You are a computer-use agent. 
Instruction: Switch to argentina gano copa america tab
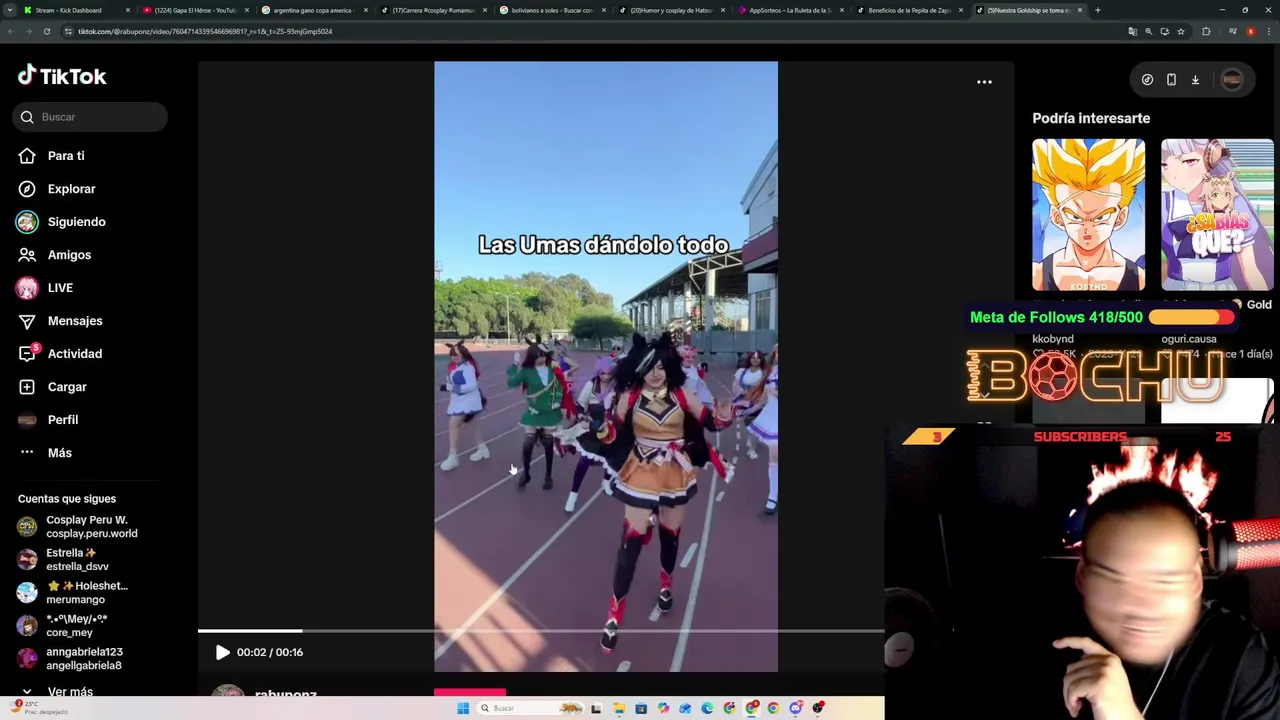click(x=313, y=10)
